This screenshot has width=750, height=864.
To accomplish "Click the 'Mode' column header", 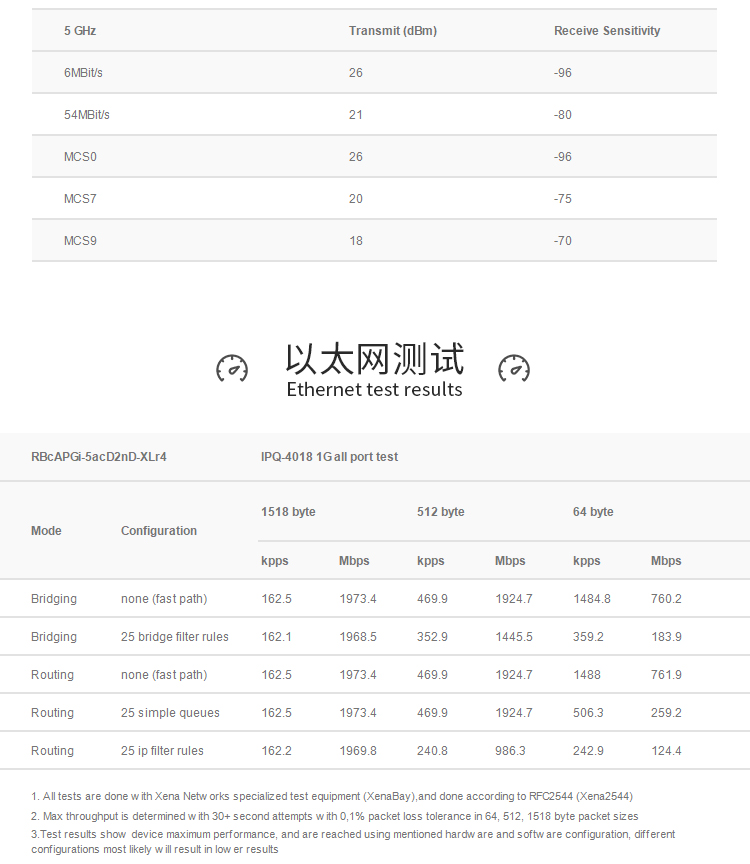I will click(46, 531).
